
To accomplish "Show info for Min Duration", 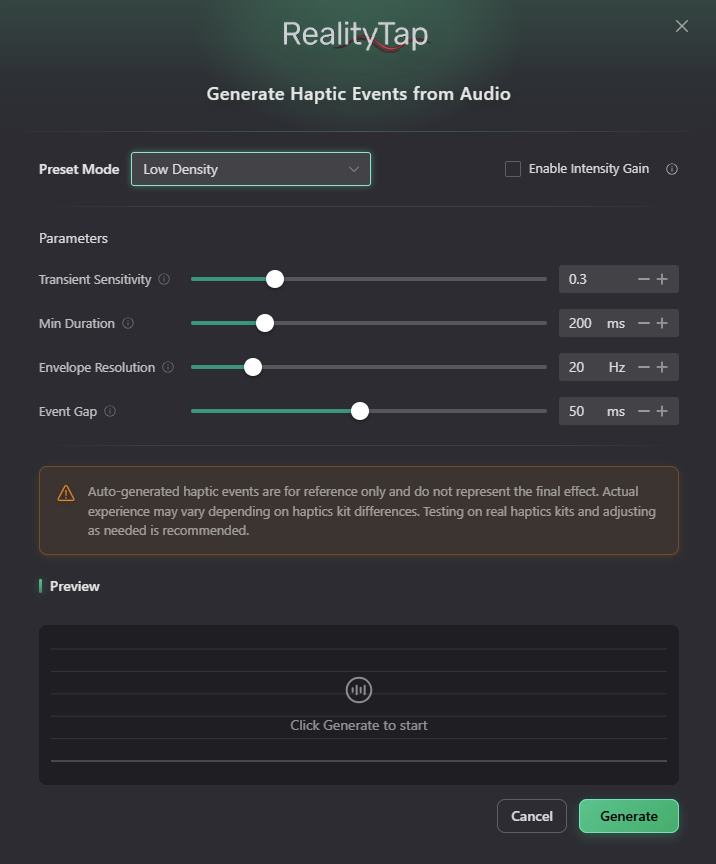I will pos(128,323).
